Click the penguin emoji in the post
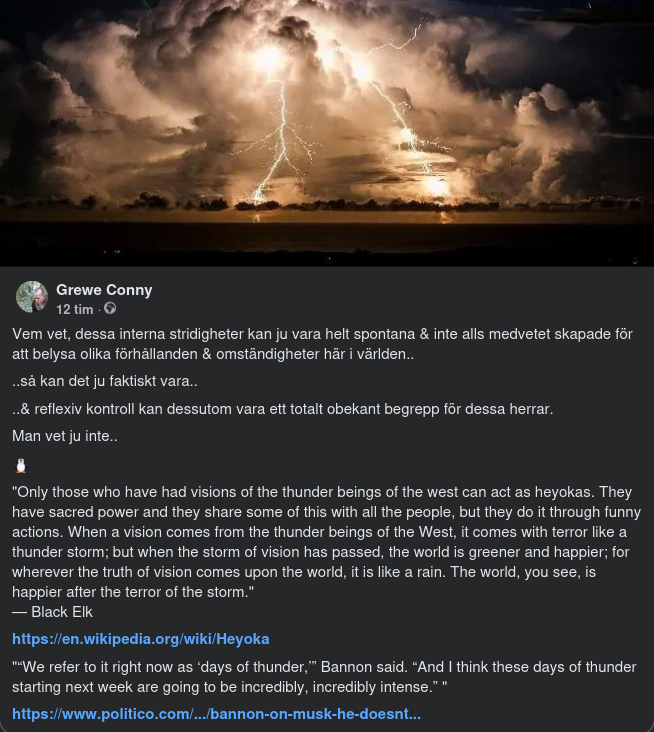The height and width of the screenshot is (732, 654). tap(21, 465)
